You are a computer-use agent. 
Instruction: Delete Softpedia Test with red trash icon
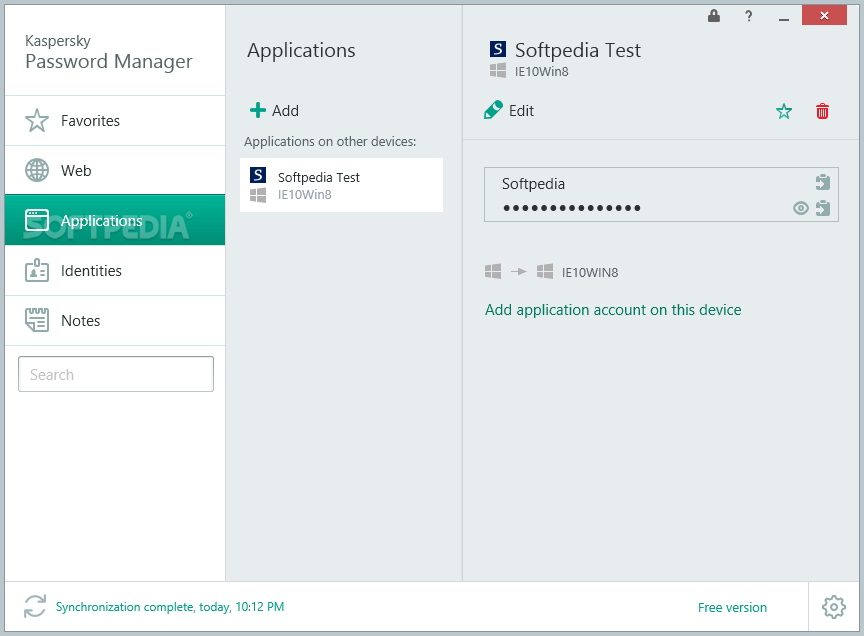point(822,111)
